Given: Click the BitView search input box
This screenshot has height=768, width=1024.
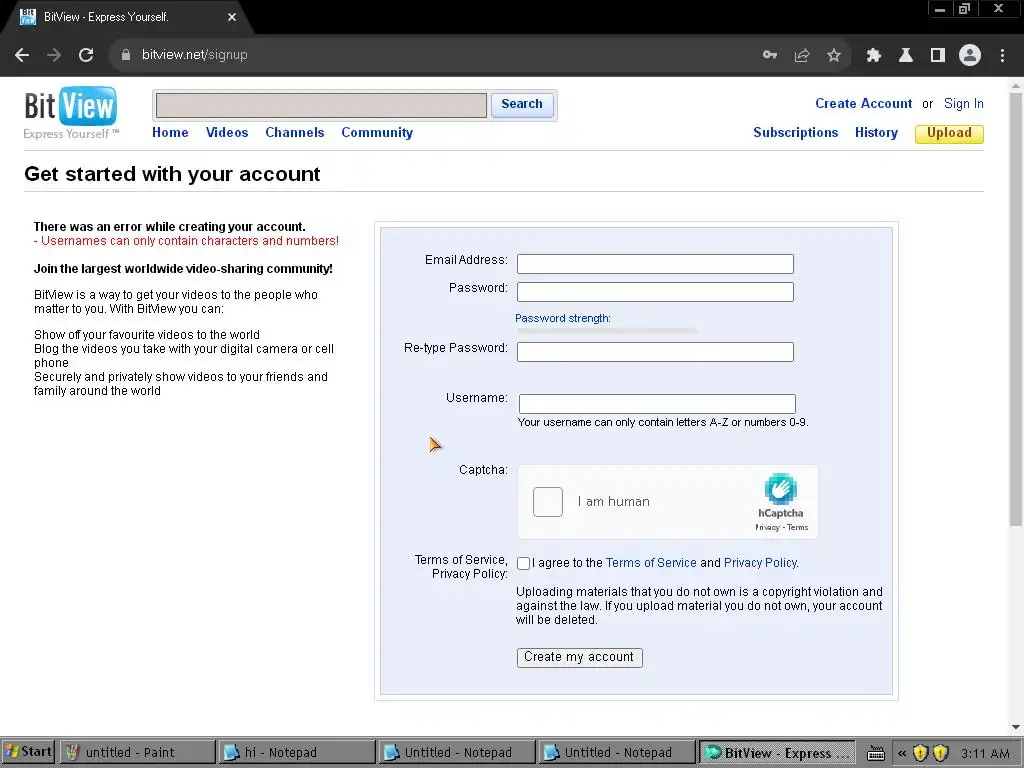Looking at the screenshot, I should 321,105.
